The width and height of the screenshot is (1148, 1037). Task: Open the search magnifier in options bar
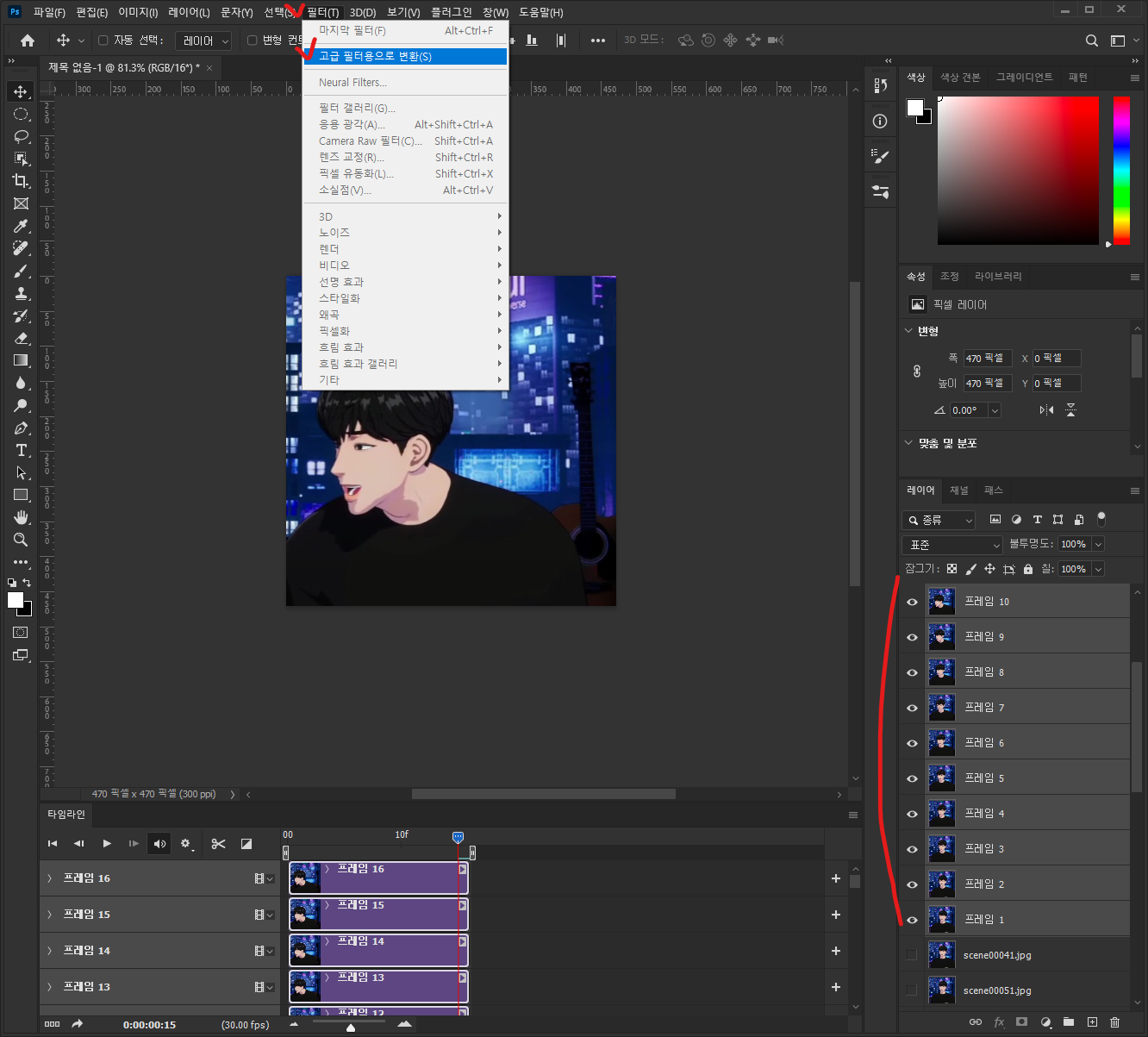coord(1091,41)
